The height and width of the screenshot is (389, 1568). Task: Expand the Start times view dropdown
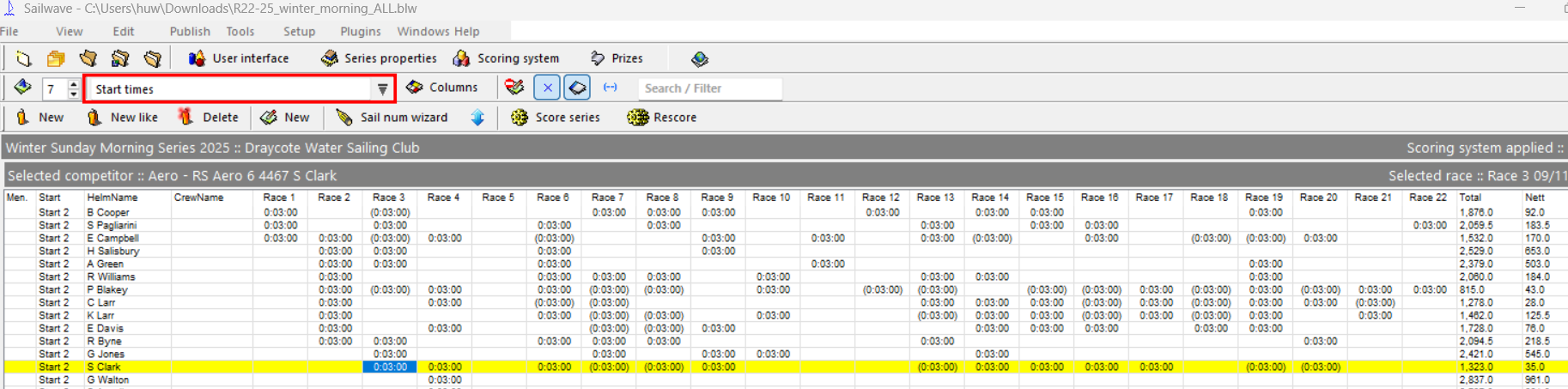tap(382, 89)
